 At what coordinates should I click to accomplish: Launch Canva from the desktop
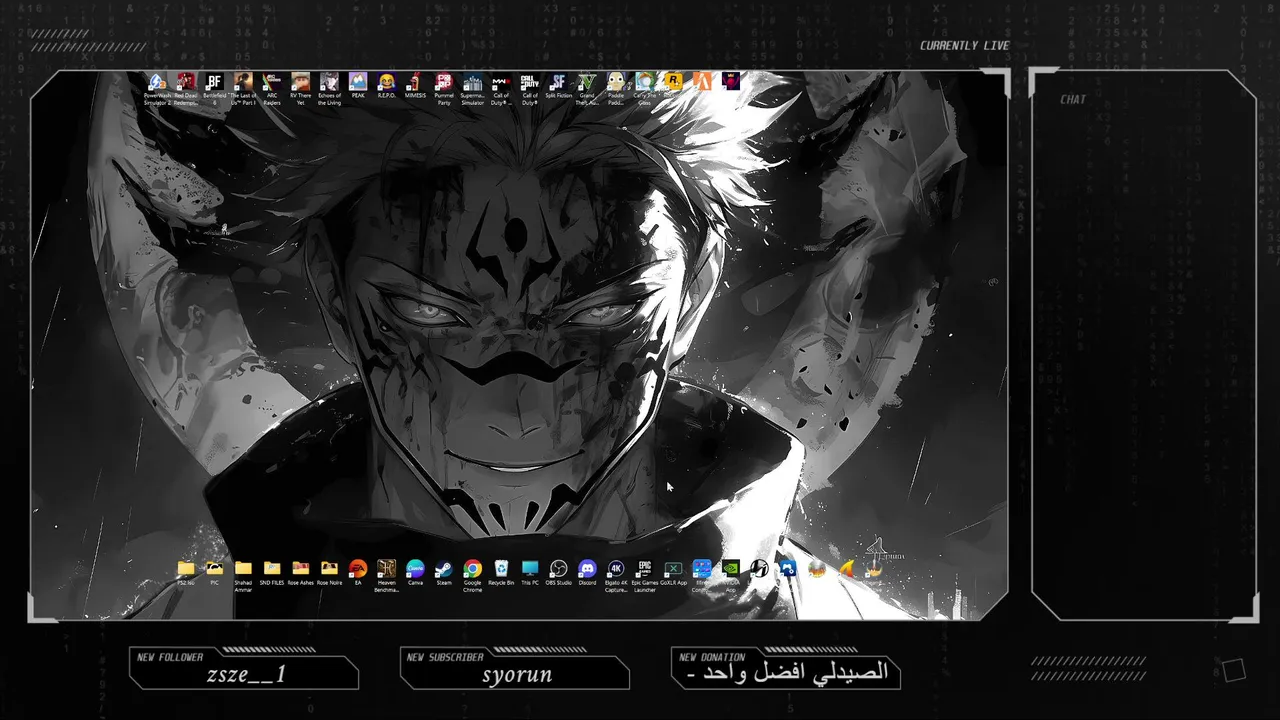point(415,573)
